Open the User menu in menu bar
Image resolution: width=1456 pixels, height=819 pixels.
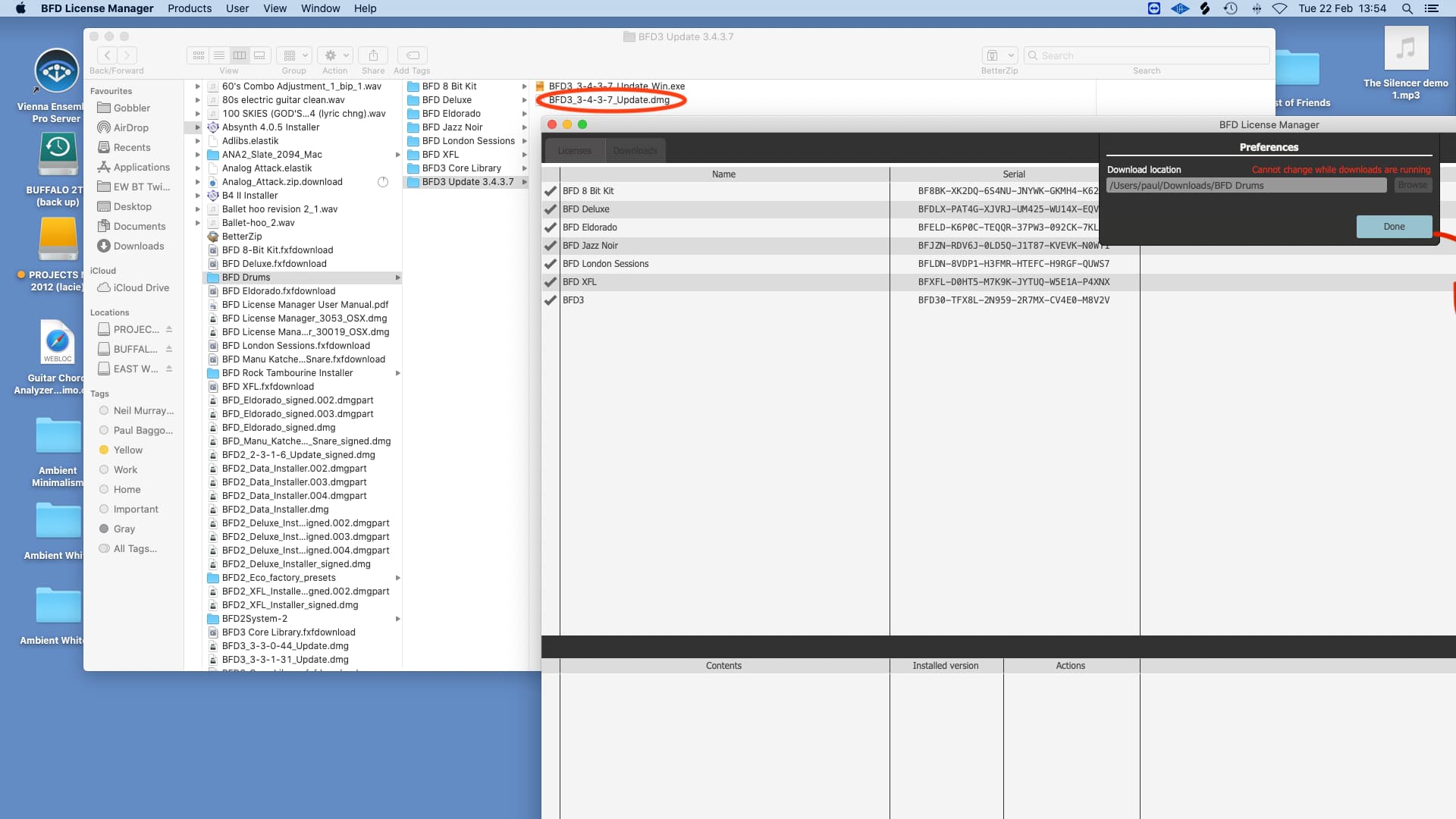coord(237,8)
